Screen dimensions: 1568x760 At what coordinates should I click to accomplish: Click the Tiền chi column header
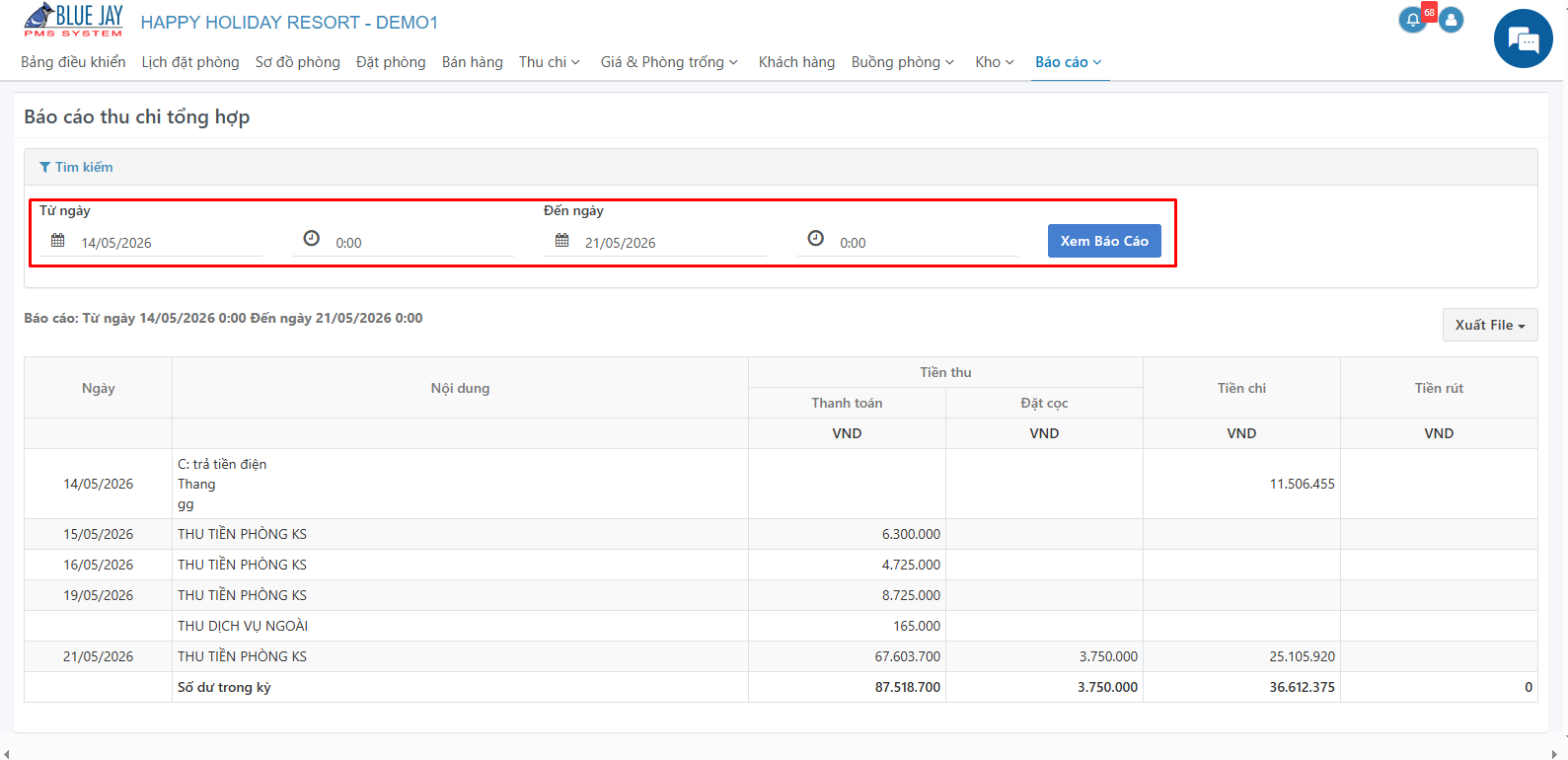click(1241, 388)
